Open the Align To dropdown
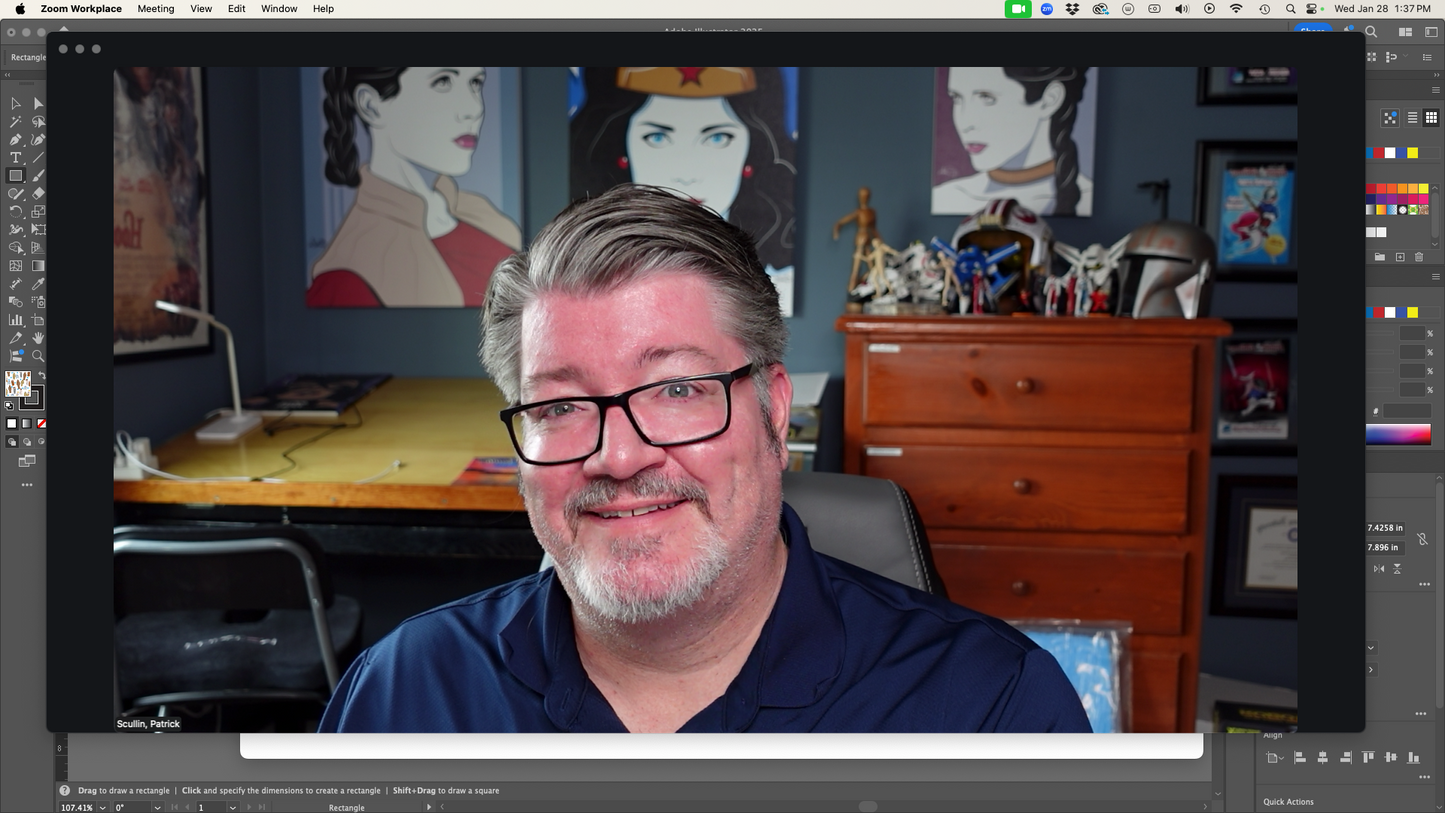The image size is (1445, 813). pyautogui.click(x=1274, y=758)
